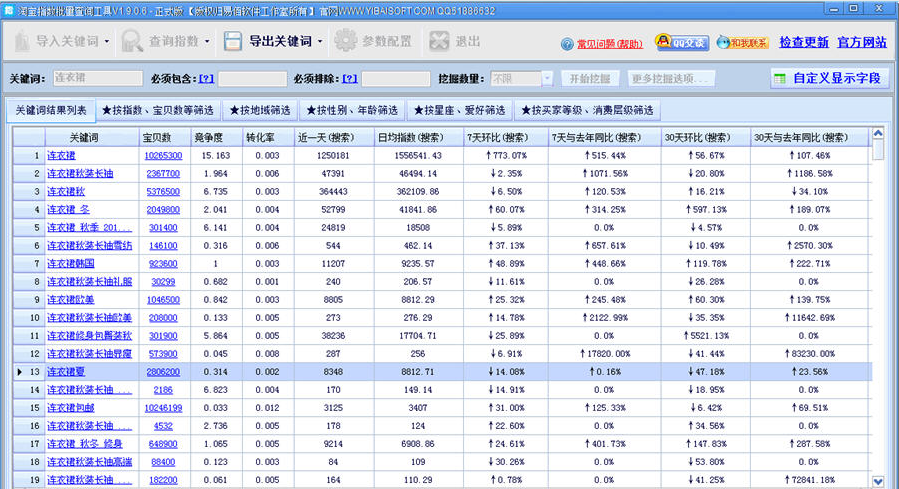Screen dimensions: 899x489
Task: Click the 导出关键词 save icon
Action: click(232, 42)
